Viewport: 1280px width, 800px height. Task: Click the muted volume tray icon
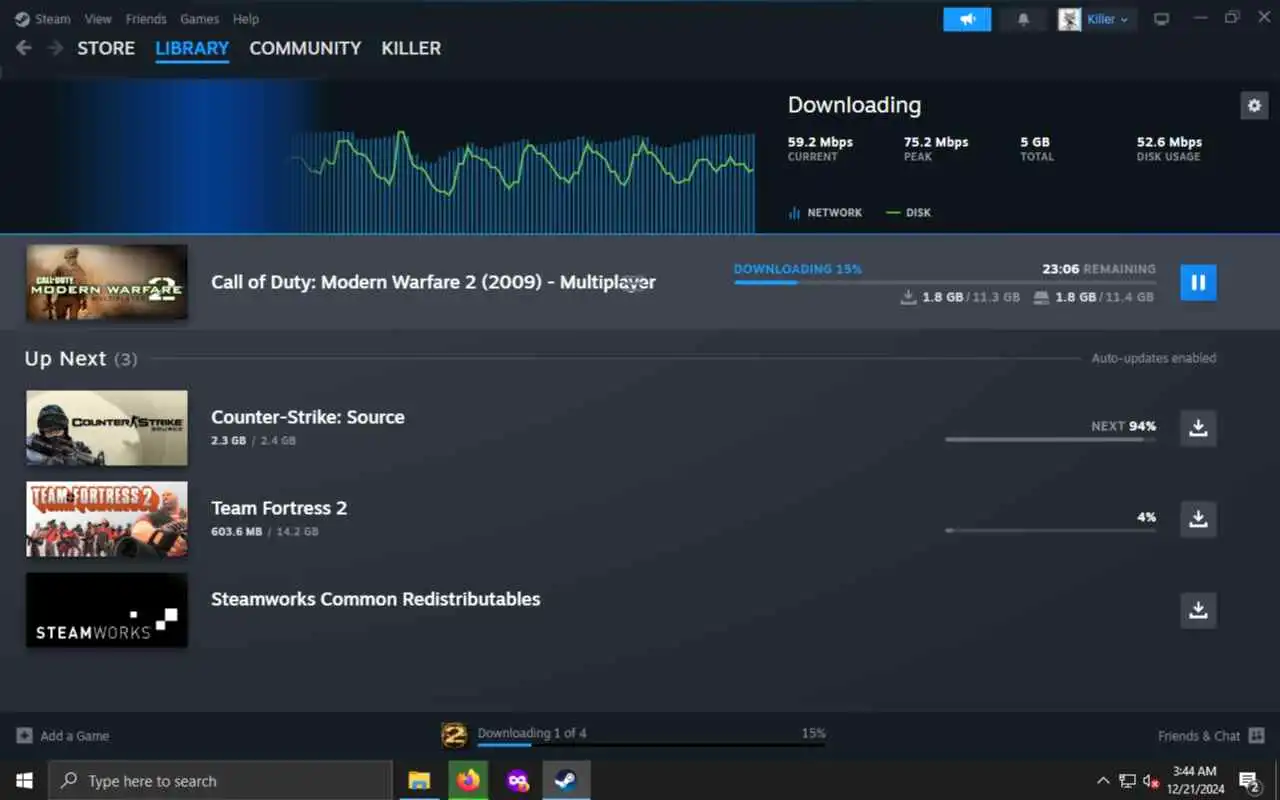click(x=1151, y=780)
